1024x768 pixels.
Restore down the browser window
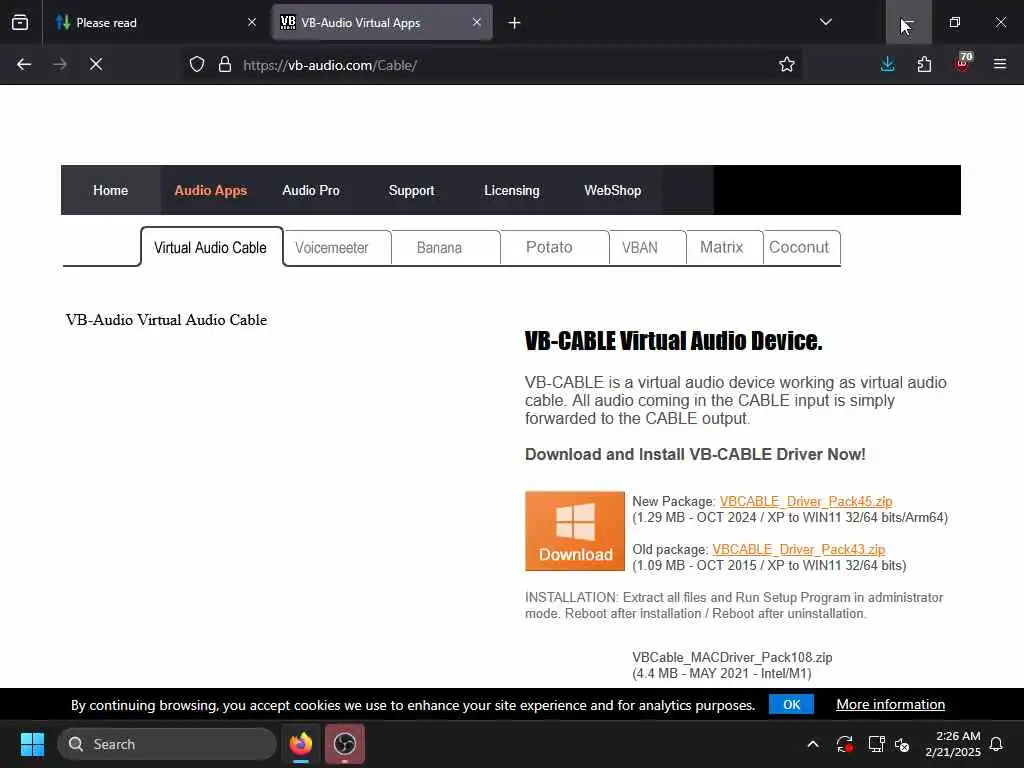(955, 22)
